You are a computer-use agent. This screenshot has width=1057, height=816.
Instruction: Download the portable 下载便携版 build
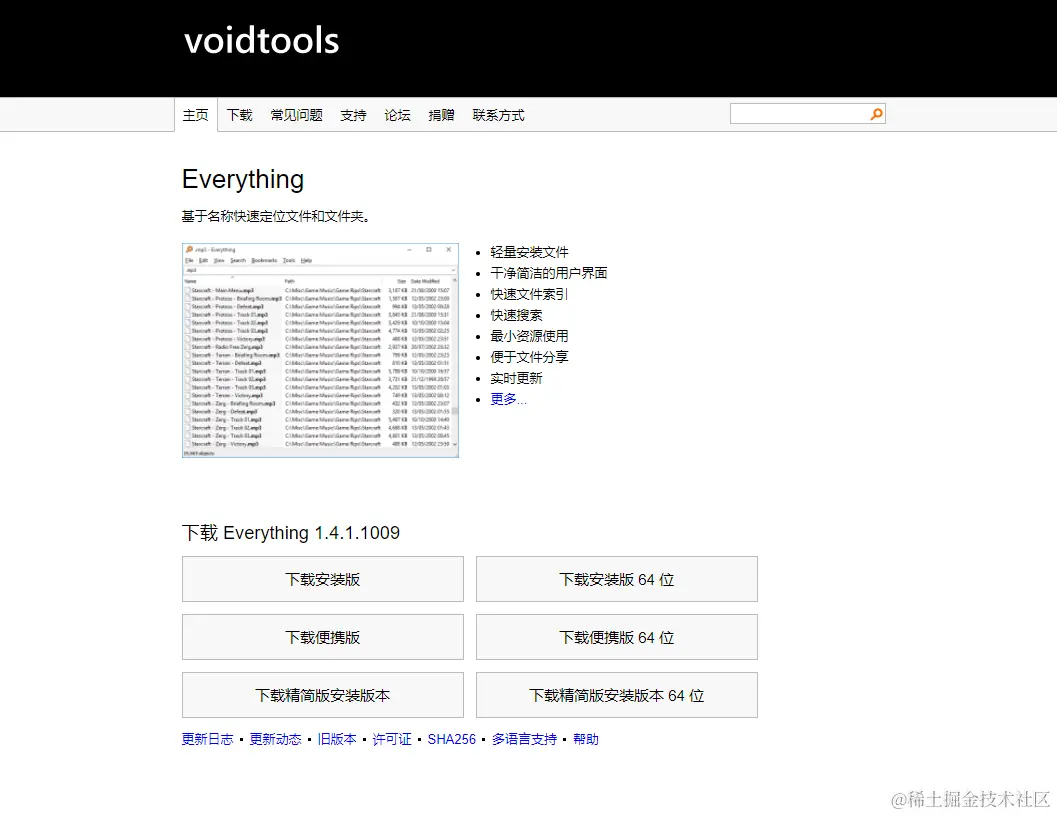(323, 637)
